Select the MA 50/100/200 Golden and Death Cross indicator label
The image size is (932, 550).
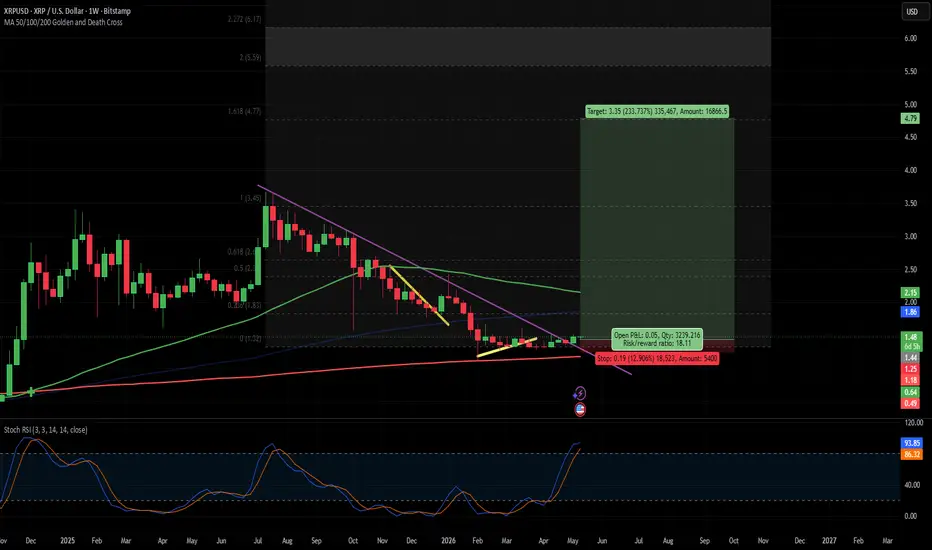coord(63,23)
